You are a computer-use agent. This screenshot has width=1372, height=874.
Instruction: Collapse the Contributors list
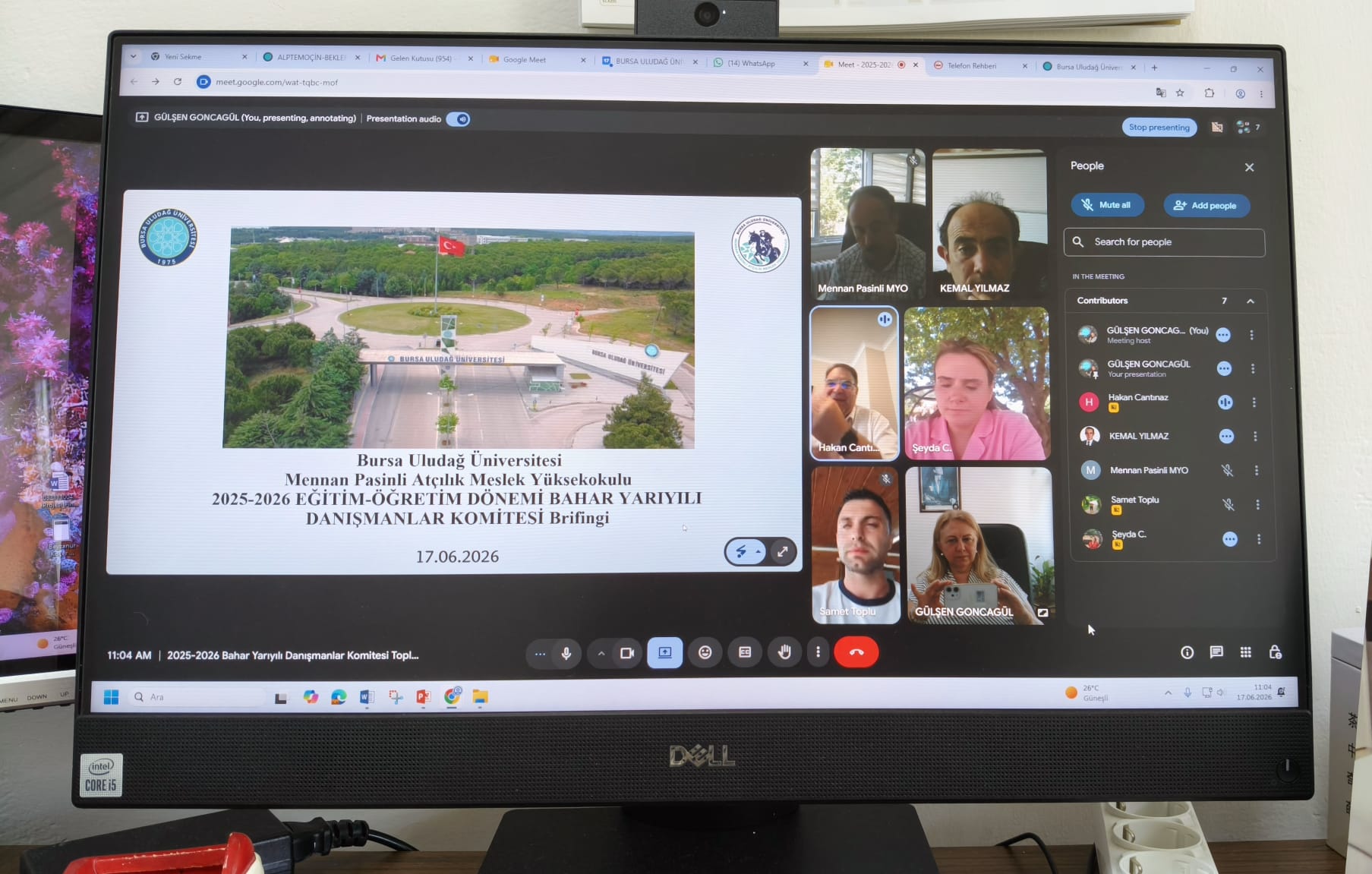click(1251, 301)
